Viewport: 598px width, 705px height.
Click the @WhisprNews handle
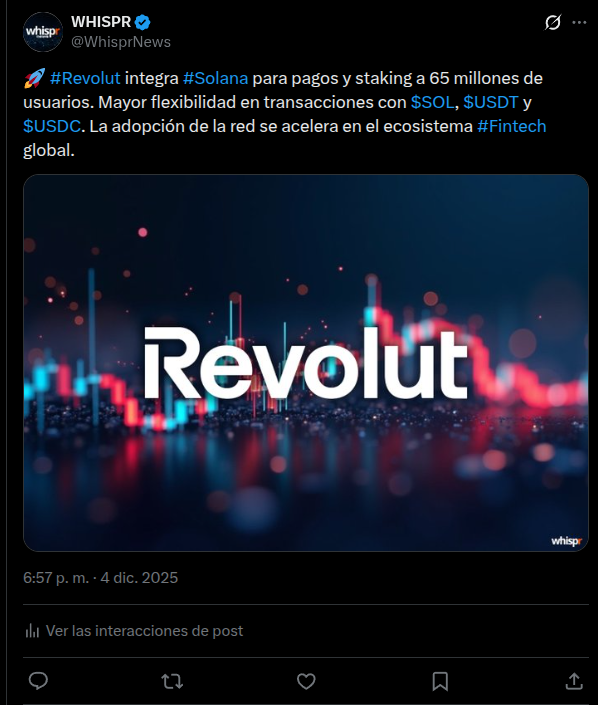tap(121, 42)
